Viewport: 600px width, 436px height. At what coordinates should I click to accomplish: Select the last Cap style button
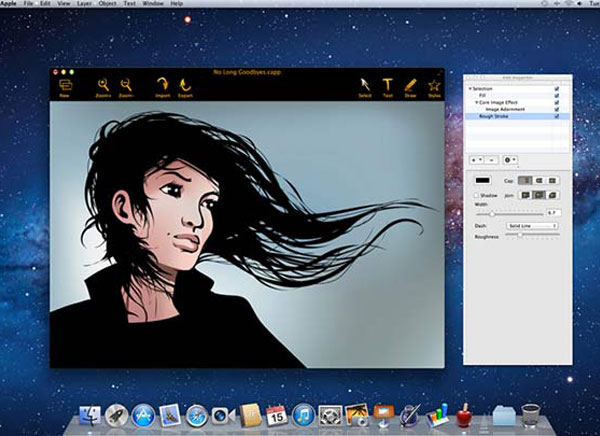tap(553, 180)
